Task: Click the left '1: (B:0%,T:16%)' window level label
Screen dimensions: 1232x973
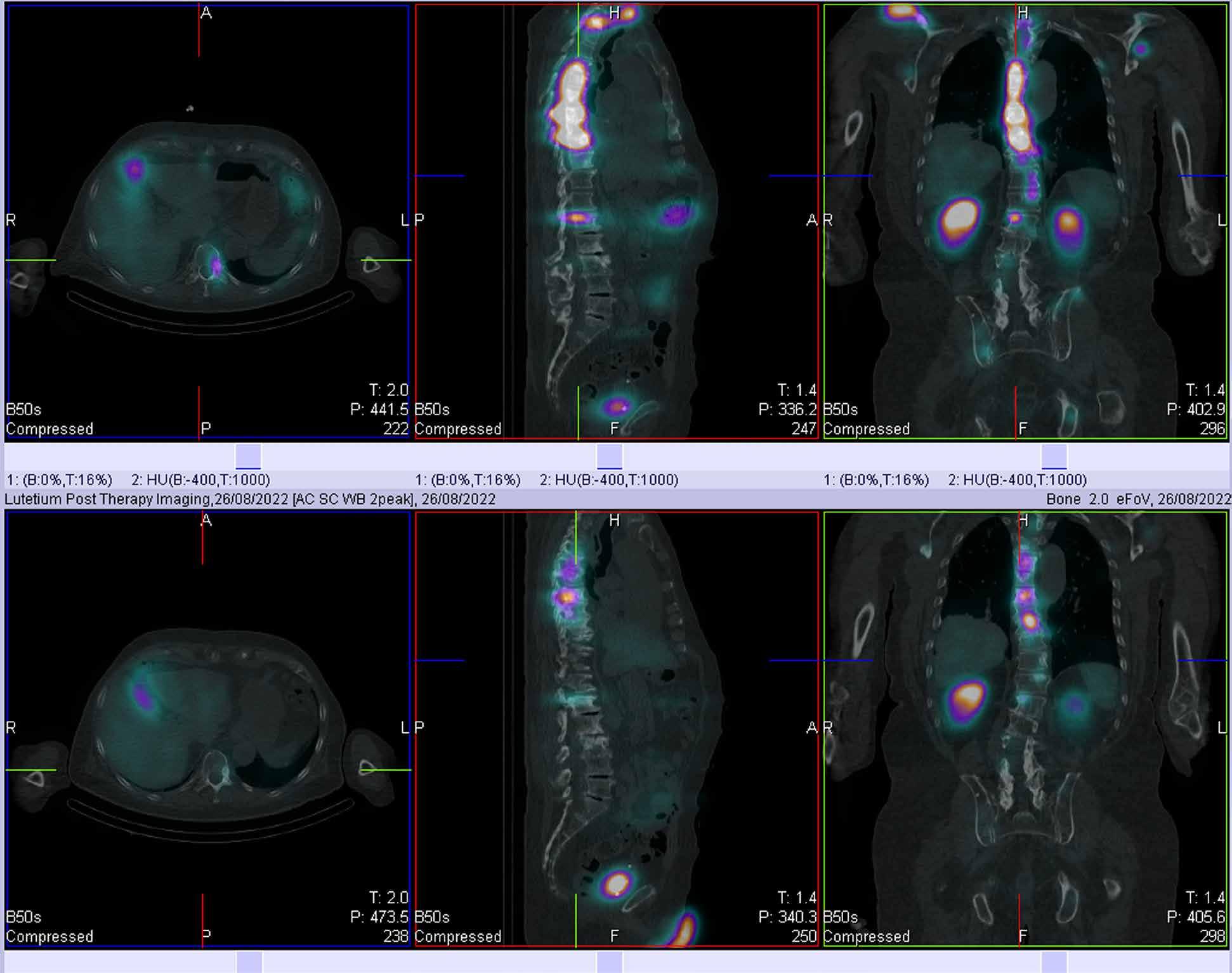Action: 59,480
